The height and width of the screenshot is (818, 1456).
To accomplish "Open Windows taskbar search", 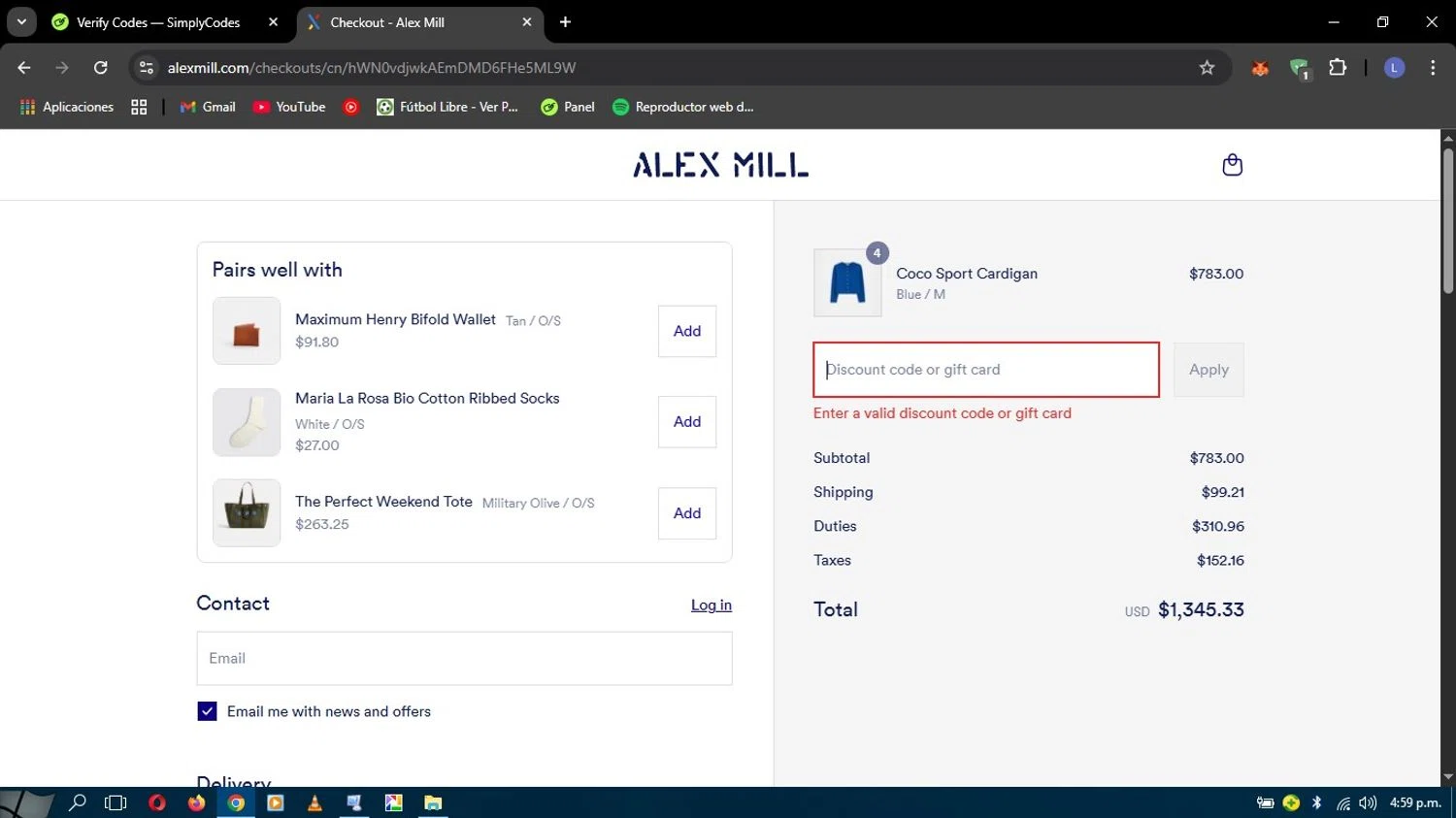I will (78, 802).
